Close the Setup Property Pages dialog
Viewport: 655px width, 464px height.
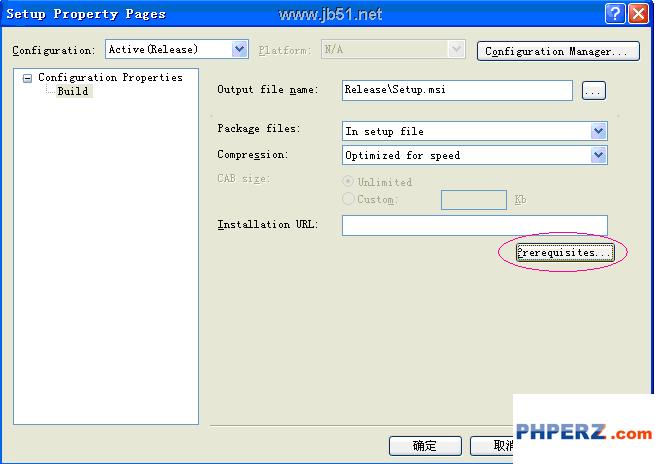pos(638,13)
